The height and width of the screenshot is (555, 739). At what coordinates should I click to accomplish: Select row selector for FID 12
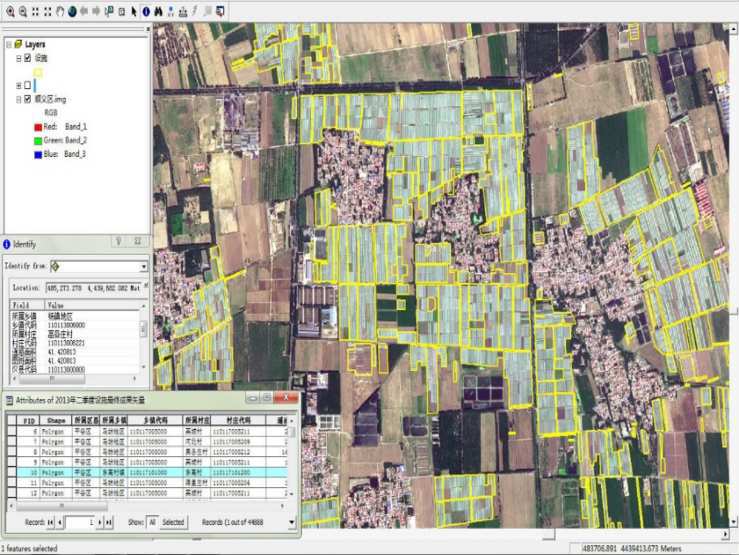pos(12,493)
